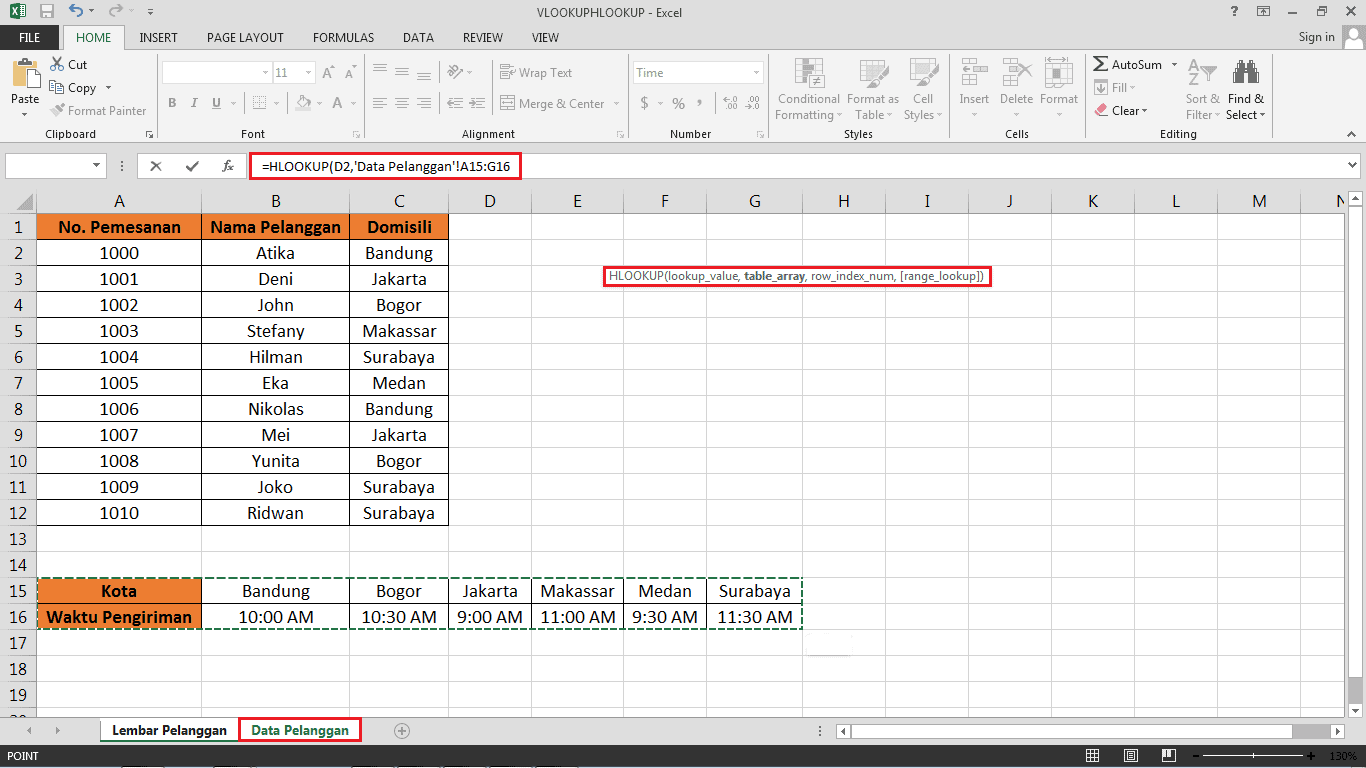1366x768 pixels.
Task: Toggle Bold formatting
Action: pos(172,103)
